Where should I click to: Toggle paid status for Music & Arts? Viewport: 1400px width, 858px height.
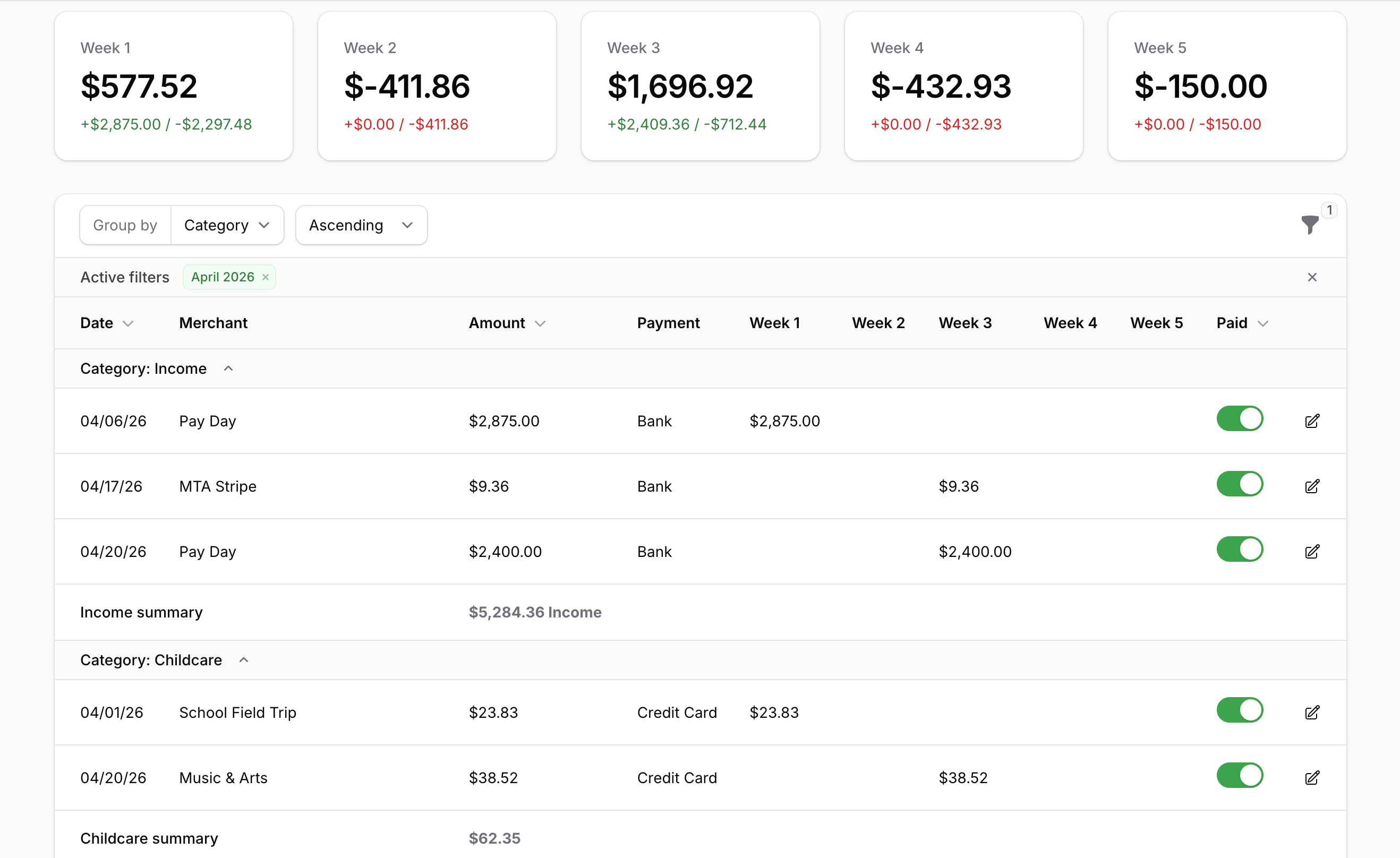pyautogui.click(x=1239, y=776)
